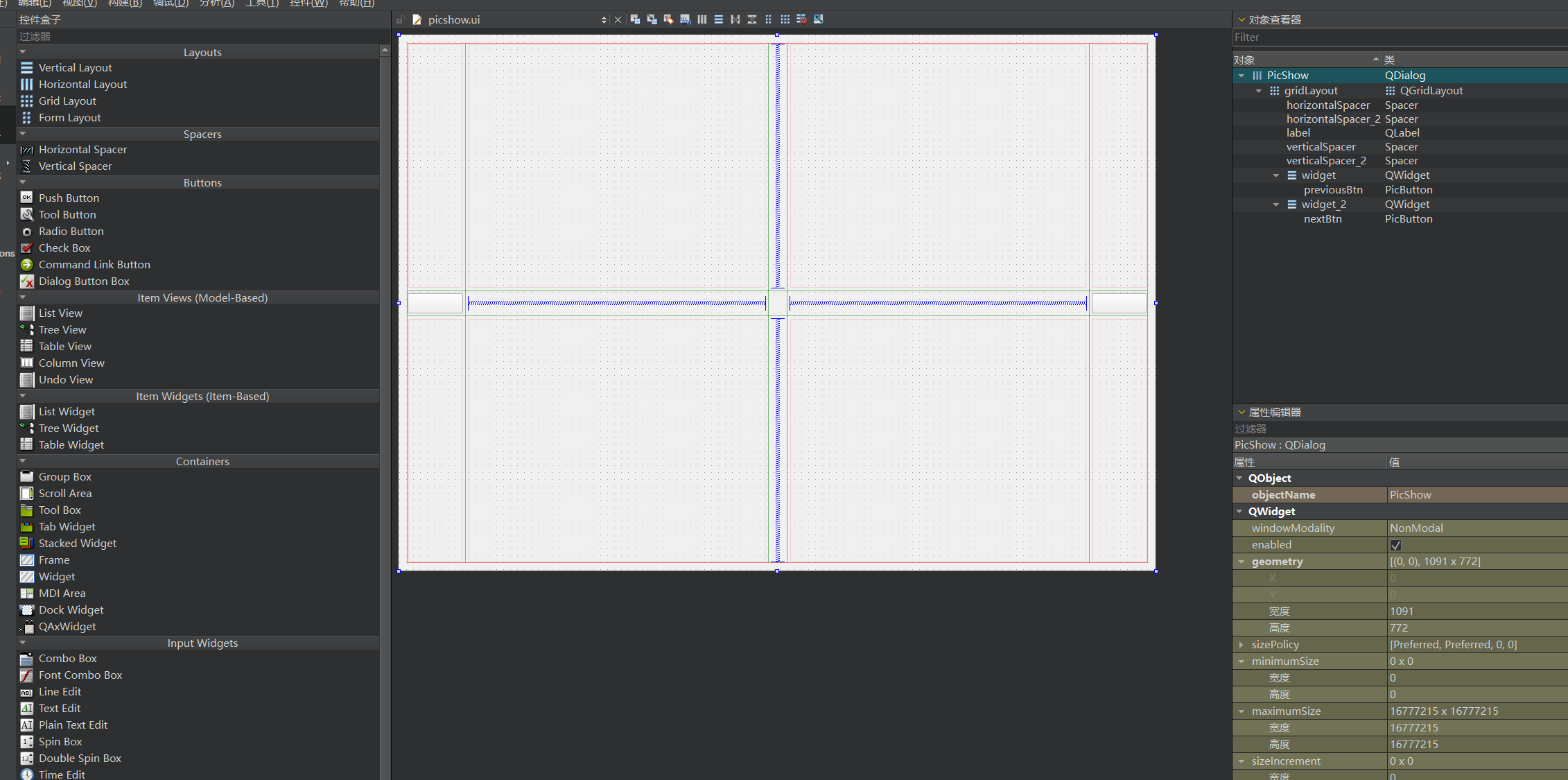This screenshot has width=1568, height=780.
Task: Click the Edit Widgets mode icon
Action: tap(635, 19)
